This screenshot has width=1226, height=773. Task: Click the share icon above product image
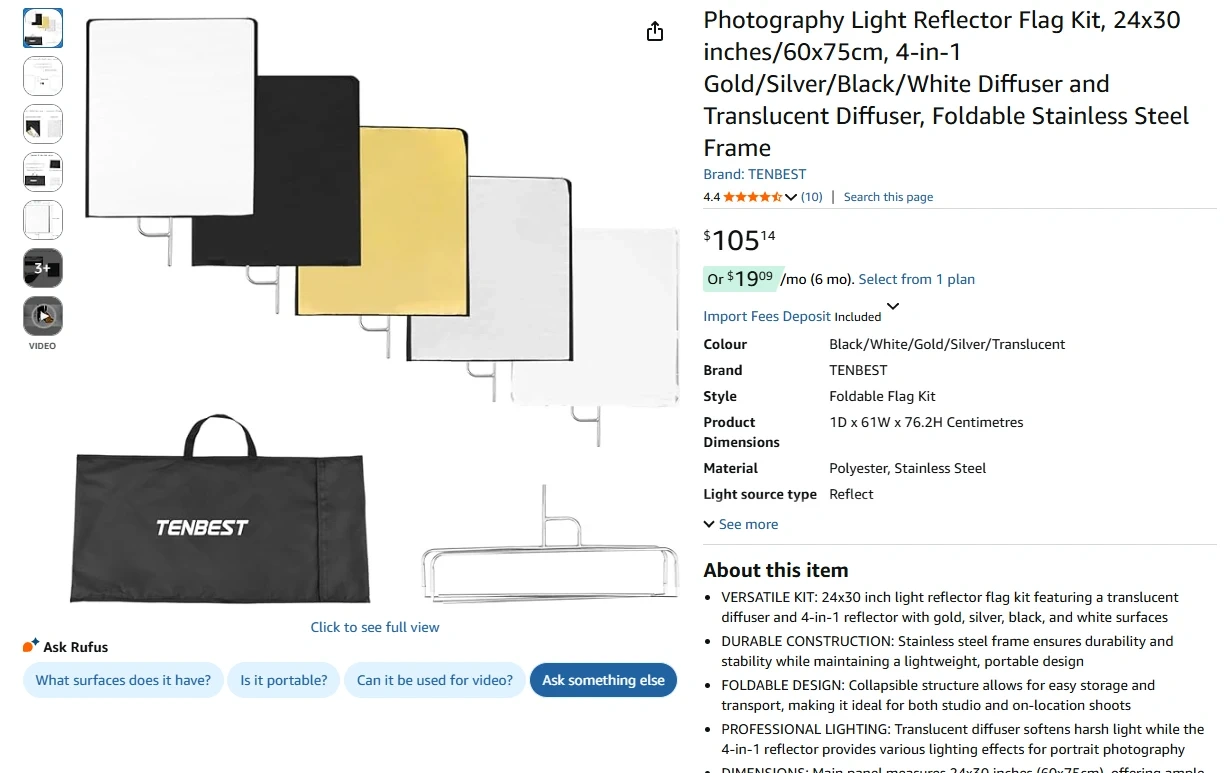(655, 32)
